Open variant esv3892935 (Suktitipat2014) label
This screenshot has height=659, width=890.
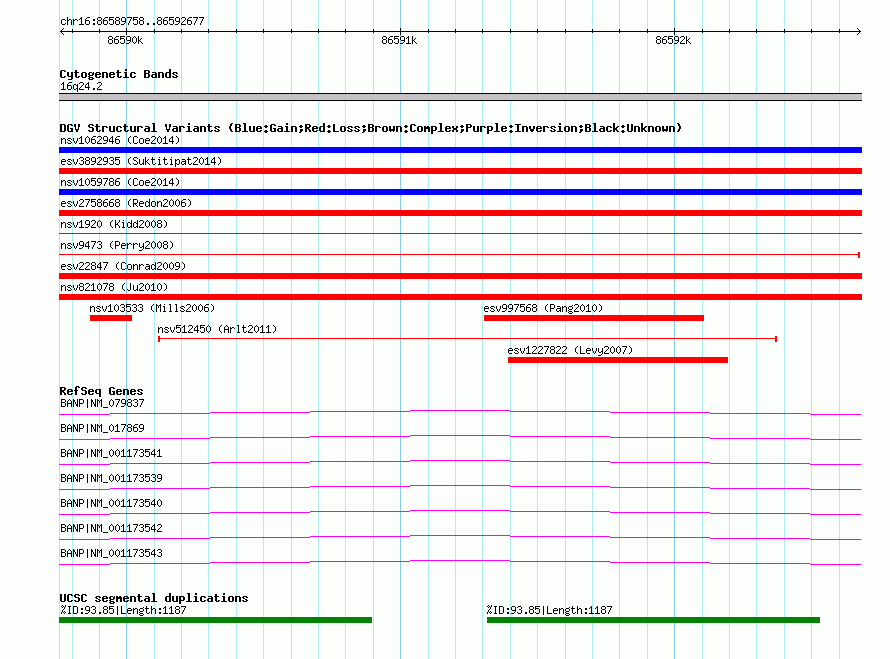141,161
